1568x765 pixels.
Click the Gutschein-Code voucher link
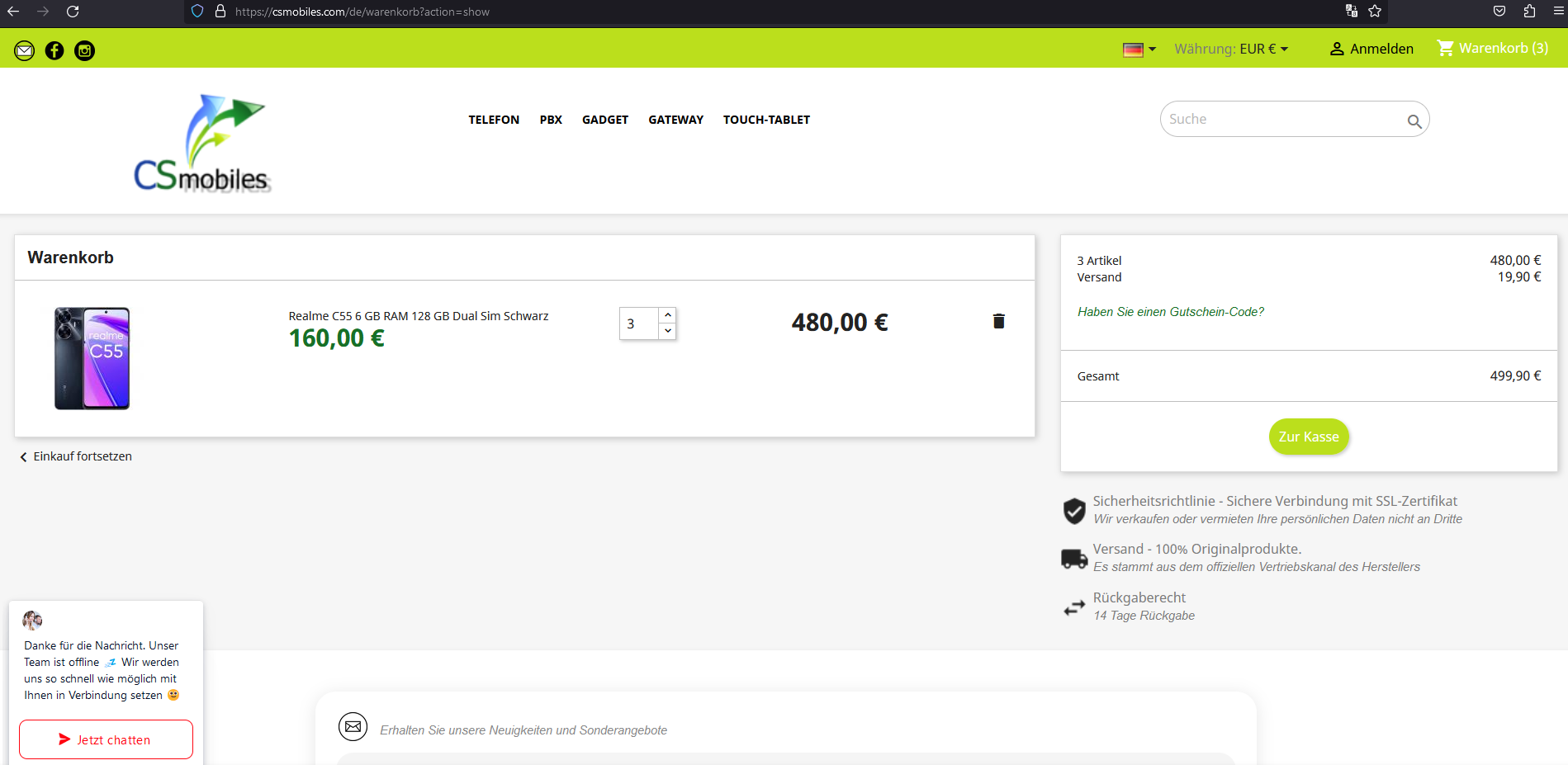click(1170, 312)
